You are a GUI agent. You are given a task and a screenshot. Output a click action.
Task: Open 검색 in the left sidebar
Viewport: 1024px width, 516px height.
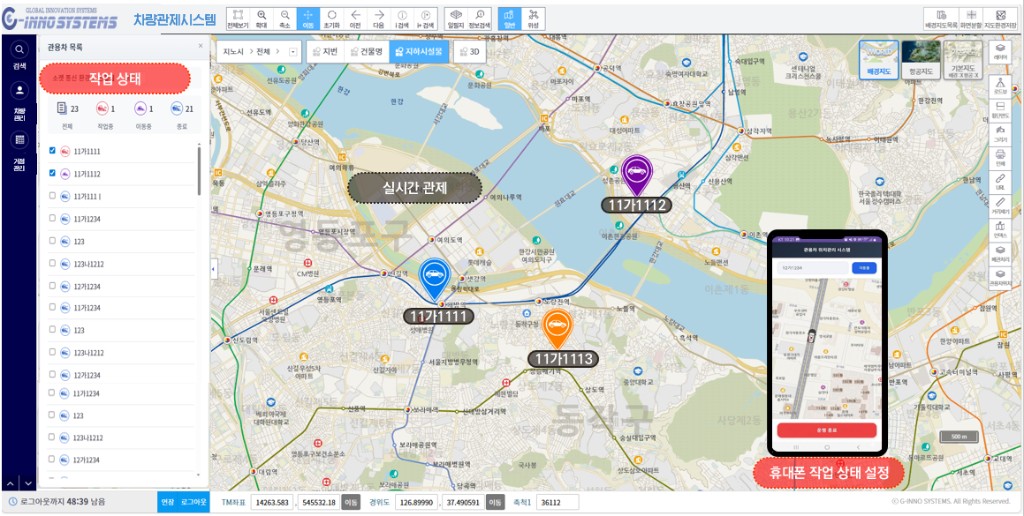coord(19,55)
